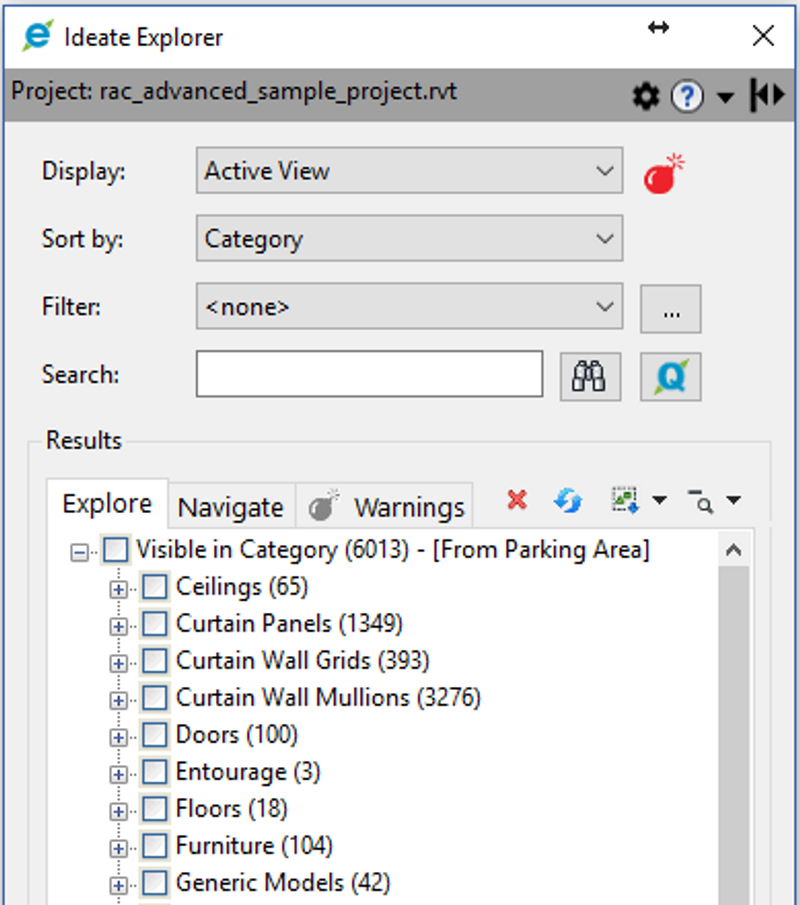Click the red X delete icon
The image size is (800, 905).
pos(517,500)
